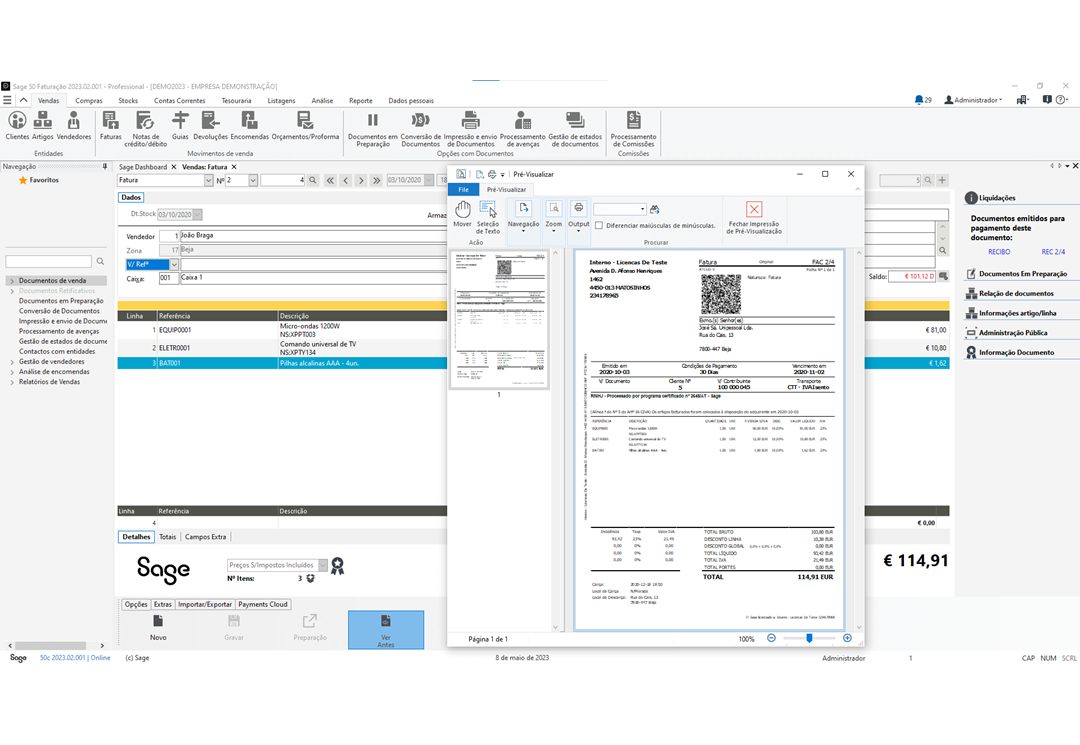Open the Stocks ribbon tab
This screenshot has height=745, width=1080.
pyautogui.click(x=128, y=101)
